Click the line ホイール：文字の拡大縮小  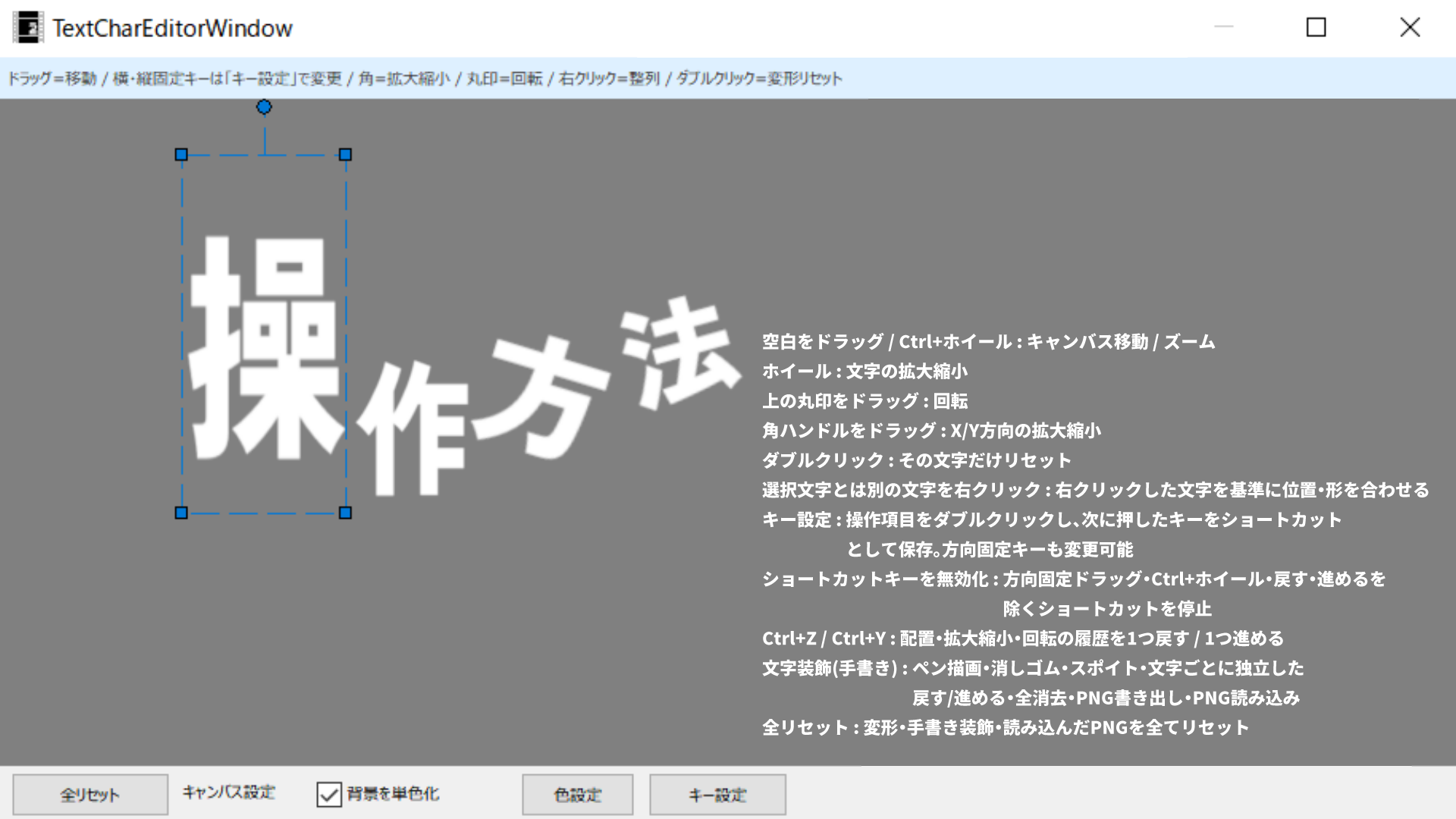[865, 371]
